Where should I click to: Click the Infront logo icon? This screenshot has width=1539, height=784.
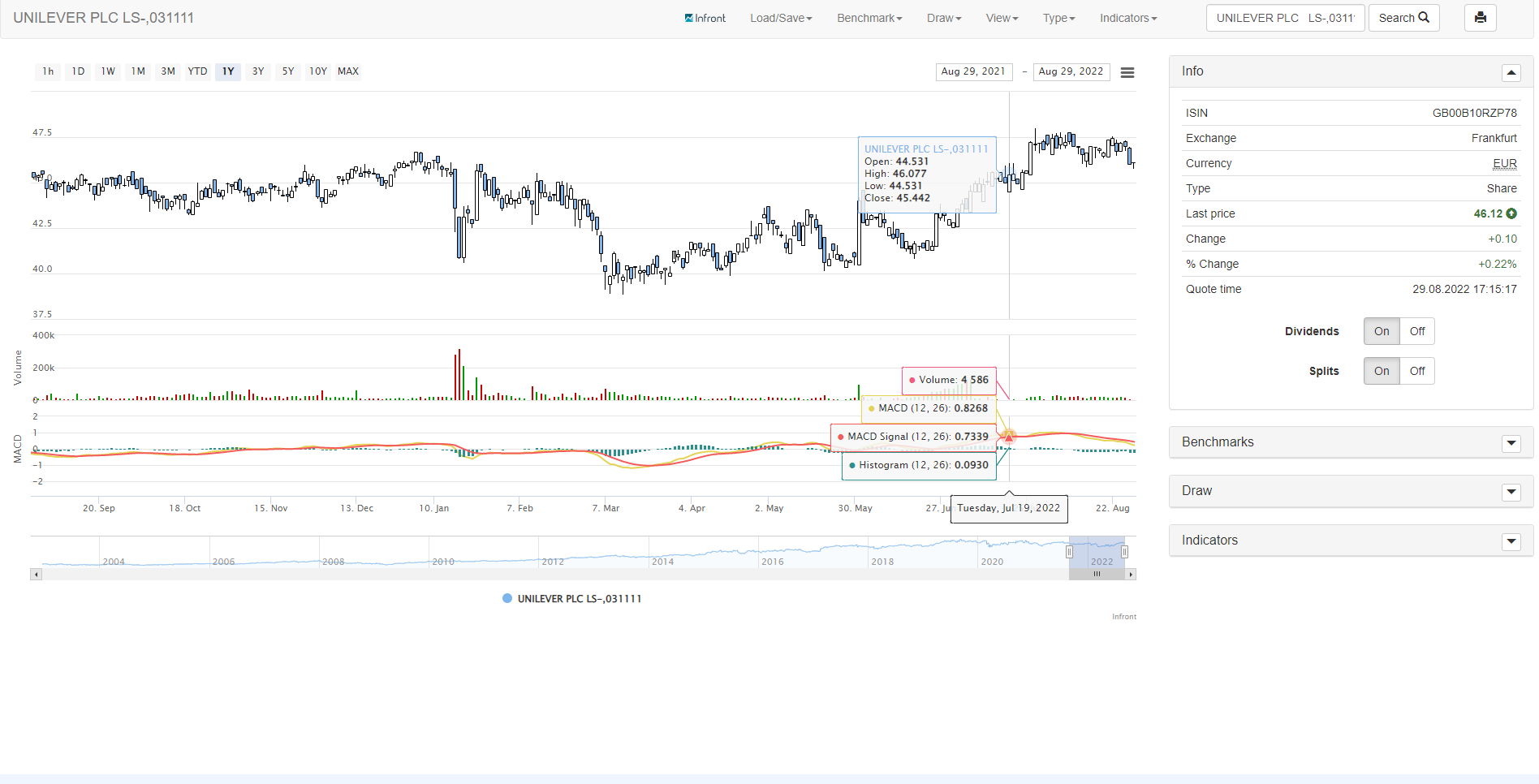pos(689,18)
